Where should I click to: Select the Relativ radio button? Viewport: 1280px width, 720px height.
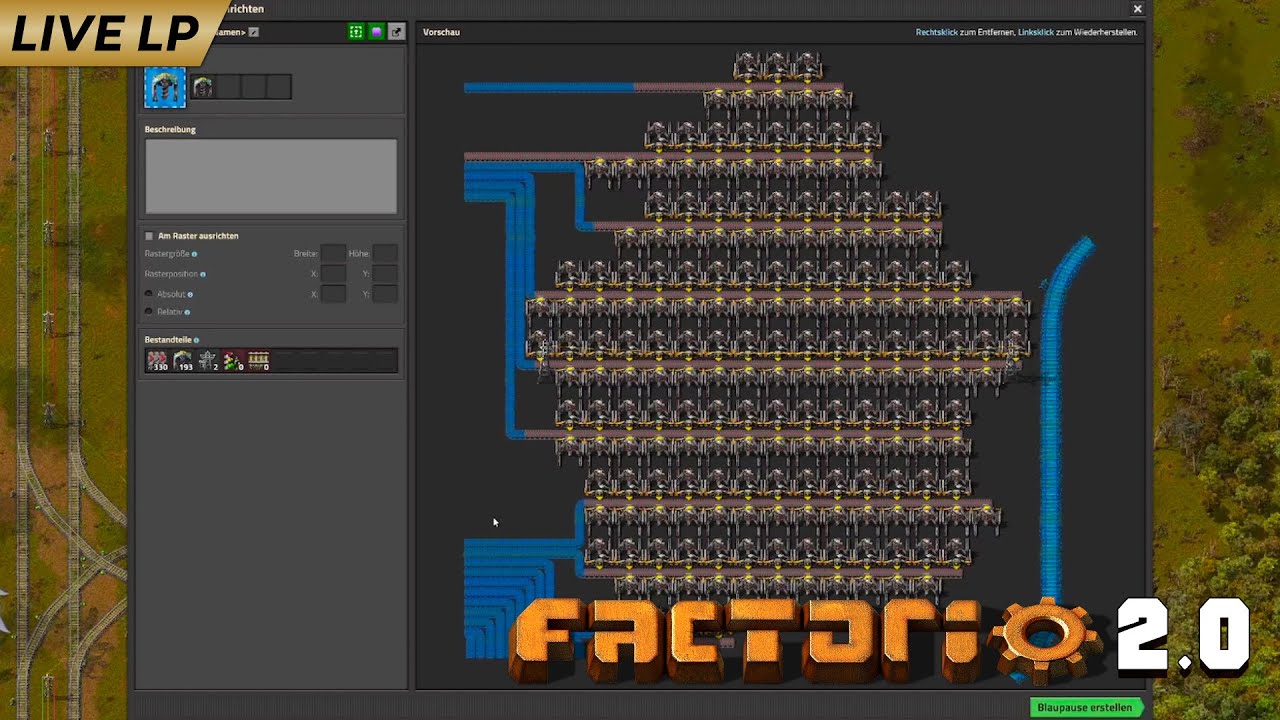pyautogui.click(x=149, y=312)
